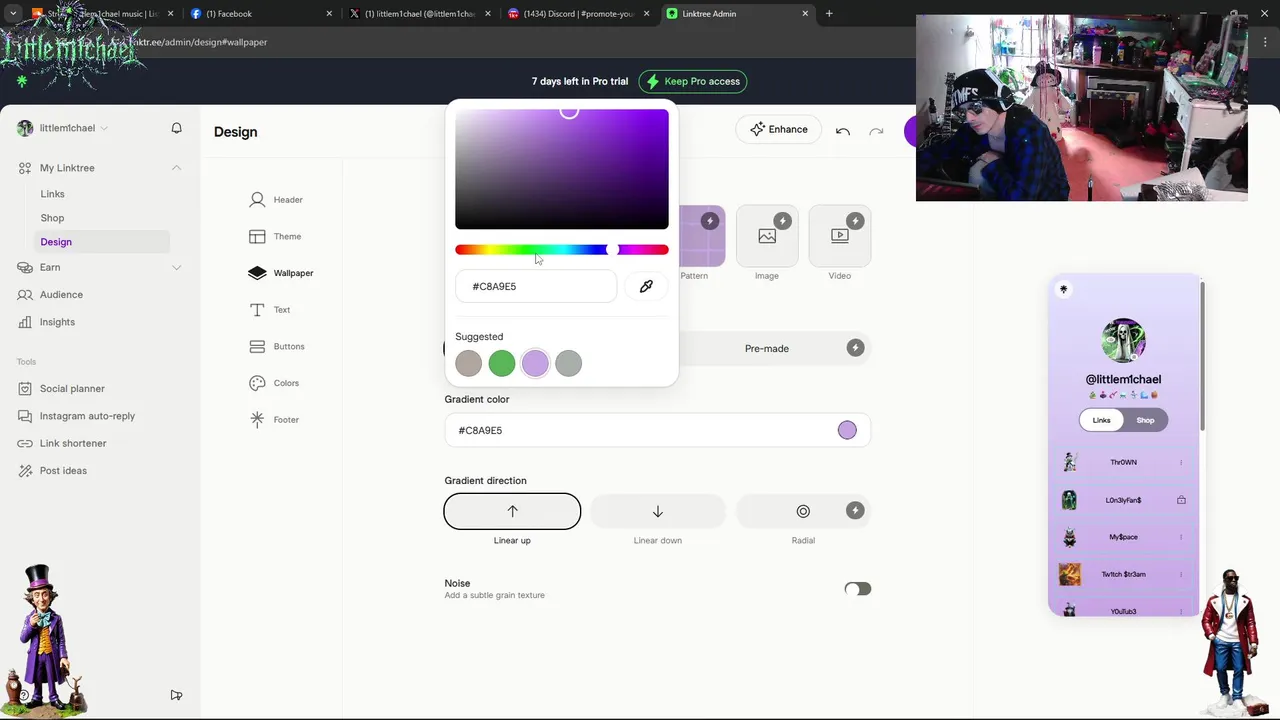Switch to the Linktree Admin tab

coord(740,14)
